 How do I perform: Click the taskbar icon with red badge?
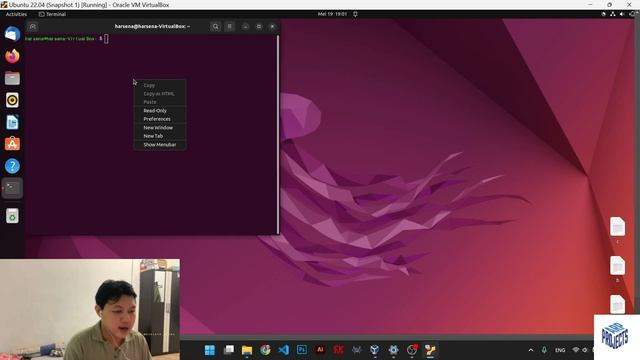point(412,350)
